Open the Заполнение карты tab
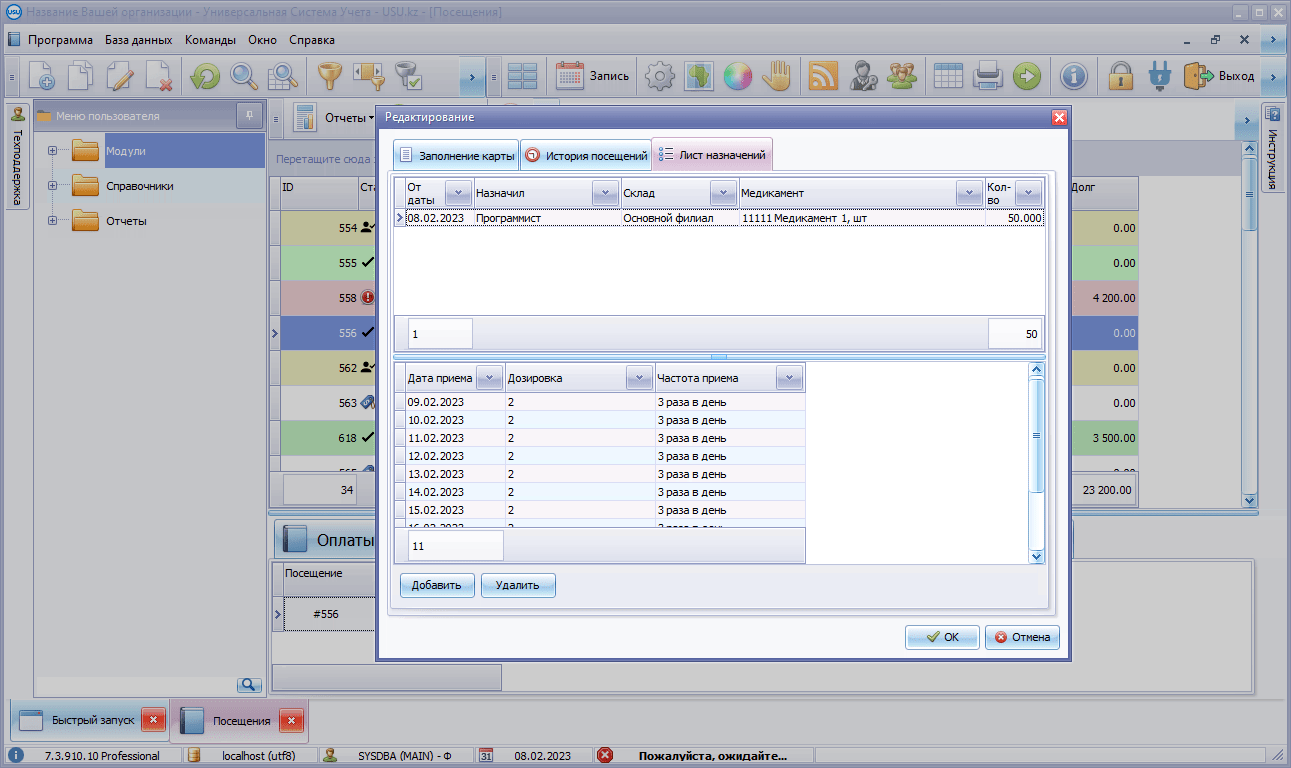The height and width of the screenshot is (768, 1291). point(456,156)
